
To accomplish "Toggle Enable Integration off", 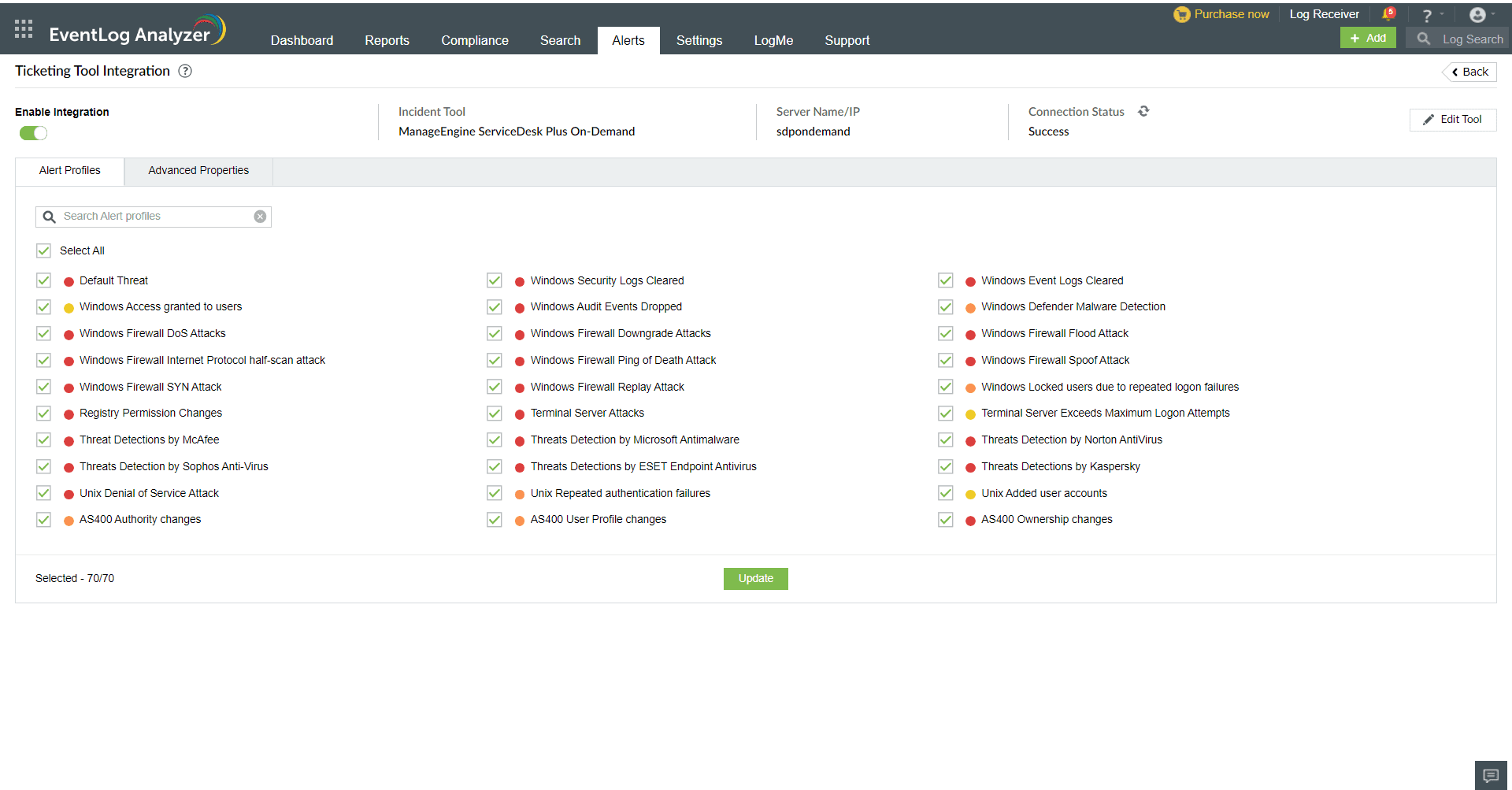I will point(32,133).
